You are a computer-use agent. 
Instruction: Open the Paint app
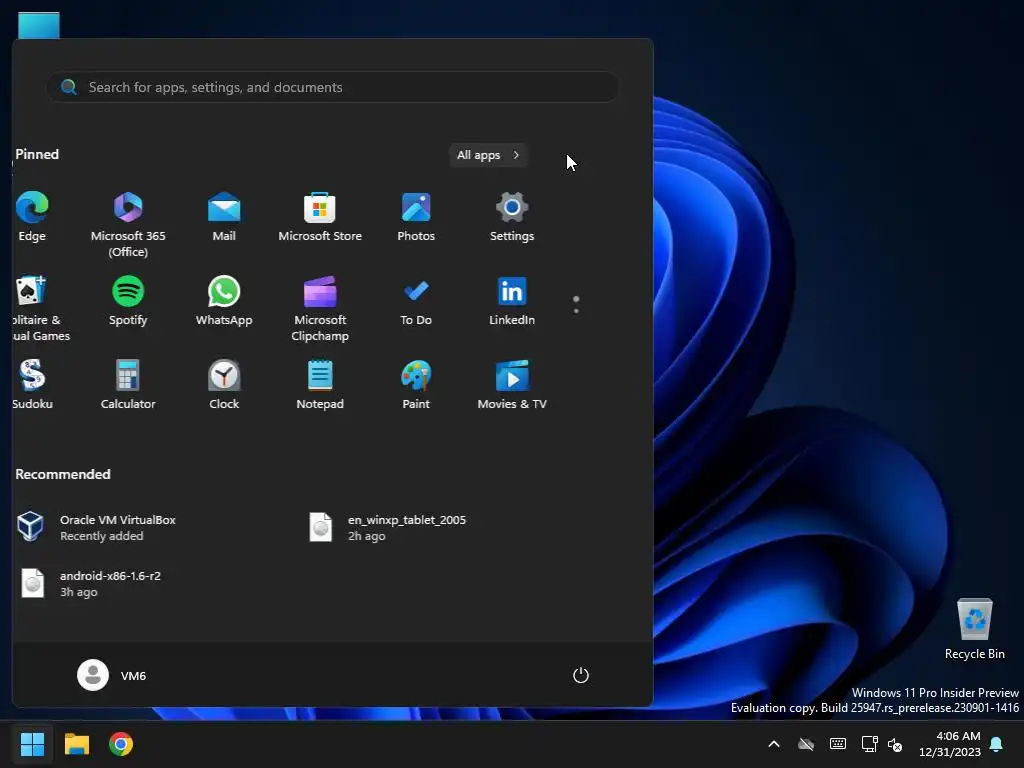(416, 385)
